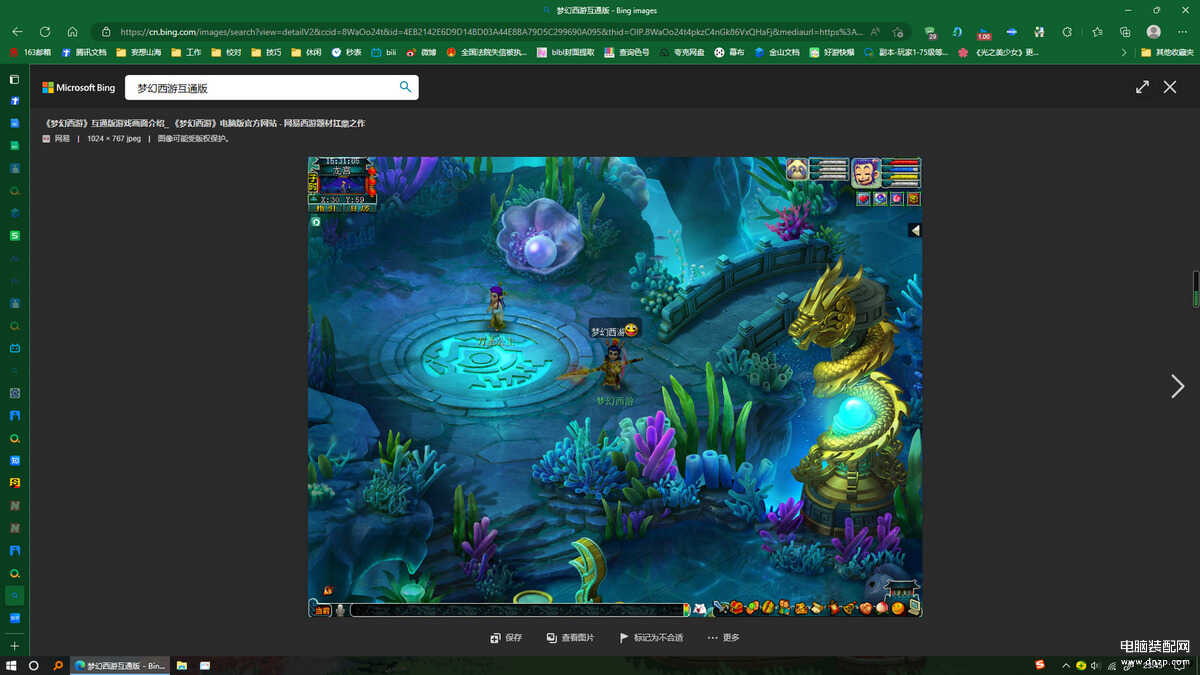Click the browser refresh button

pos(45,32)
